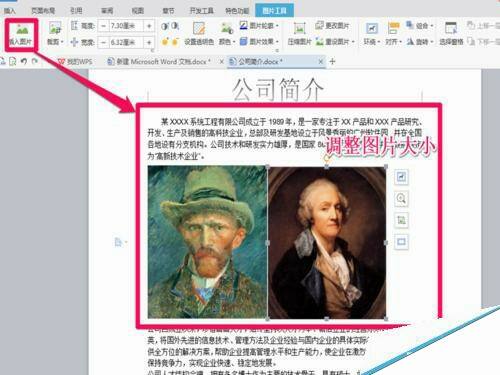The image size is (500, 375).
Task: Click the decrease contrast icon
Action: (x=175, y=26)
